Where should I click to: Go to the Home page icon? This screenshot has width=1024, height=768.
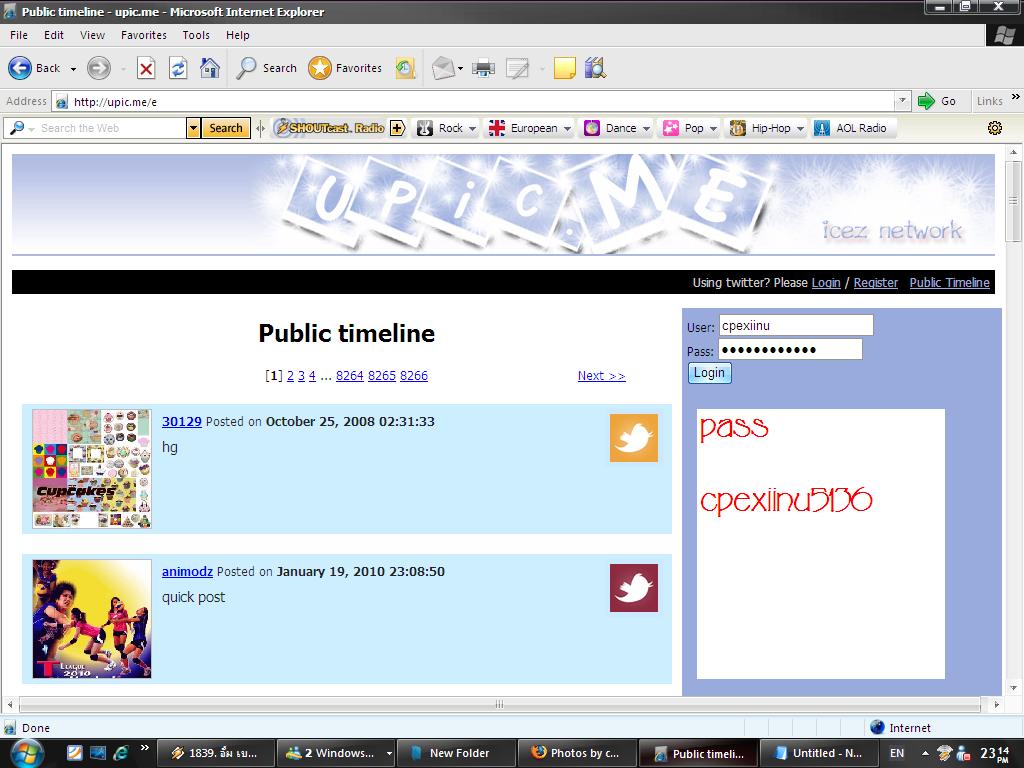(x=210, y=68)
